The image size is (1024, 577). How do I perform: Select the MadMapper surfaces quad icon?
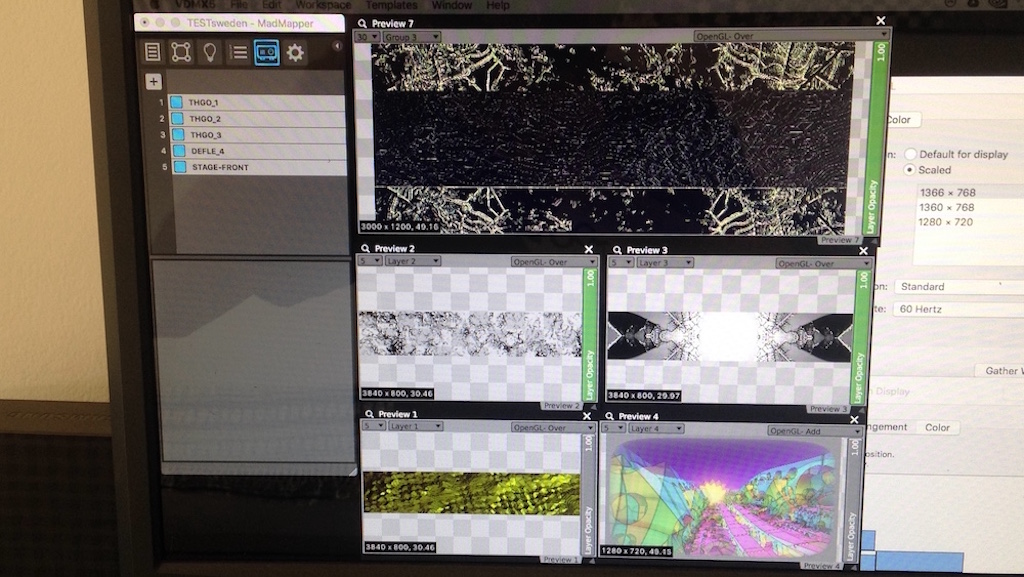[x=181, y=52]
